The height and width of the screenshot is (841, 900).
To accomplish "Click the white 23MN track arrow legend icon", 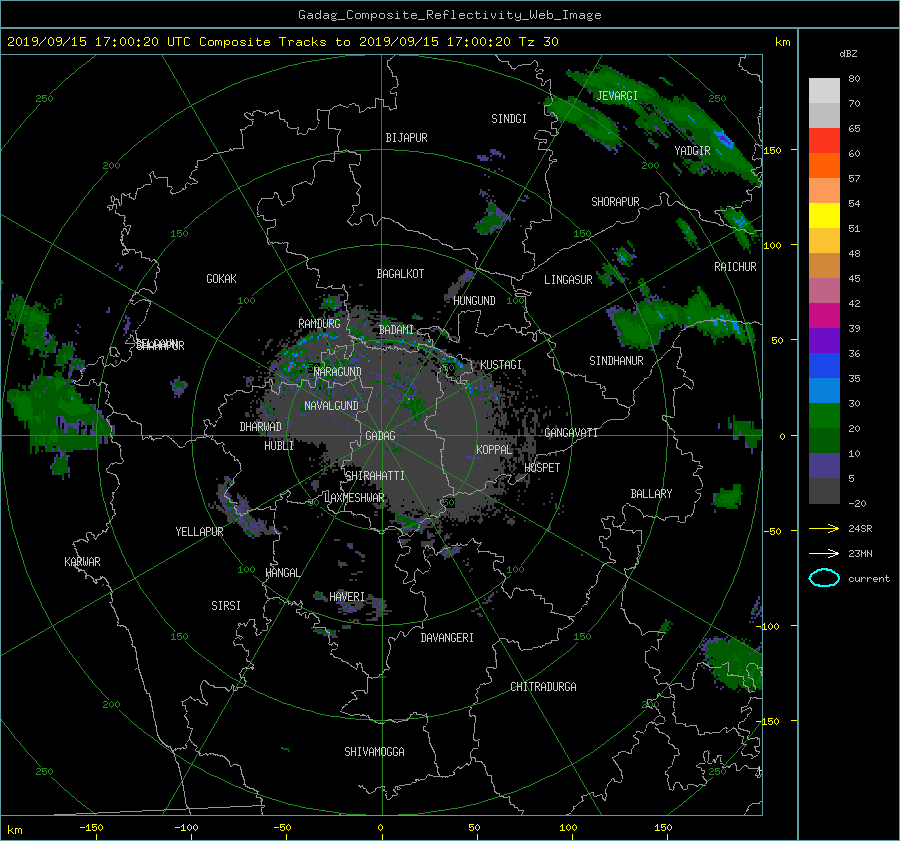I will [824, 553].
